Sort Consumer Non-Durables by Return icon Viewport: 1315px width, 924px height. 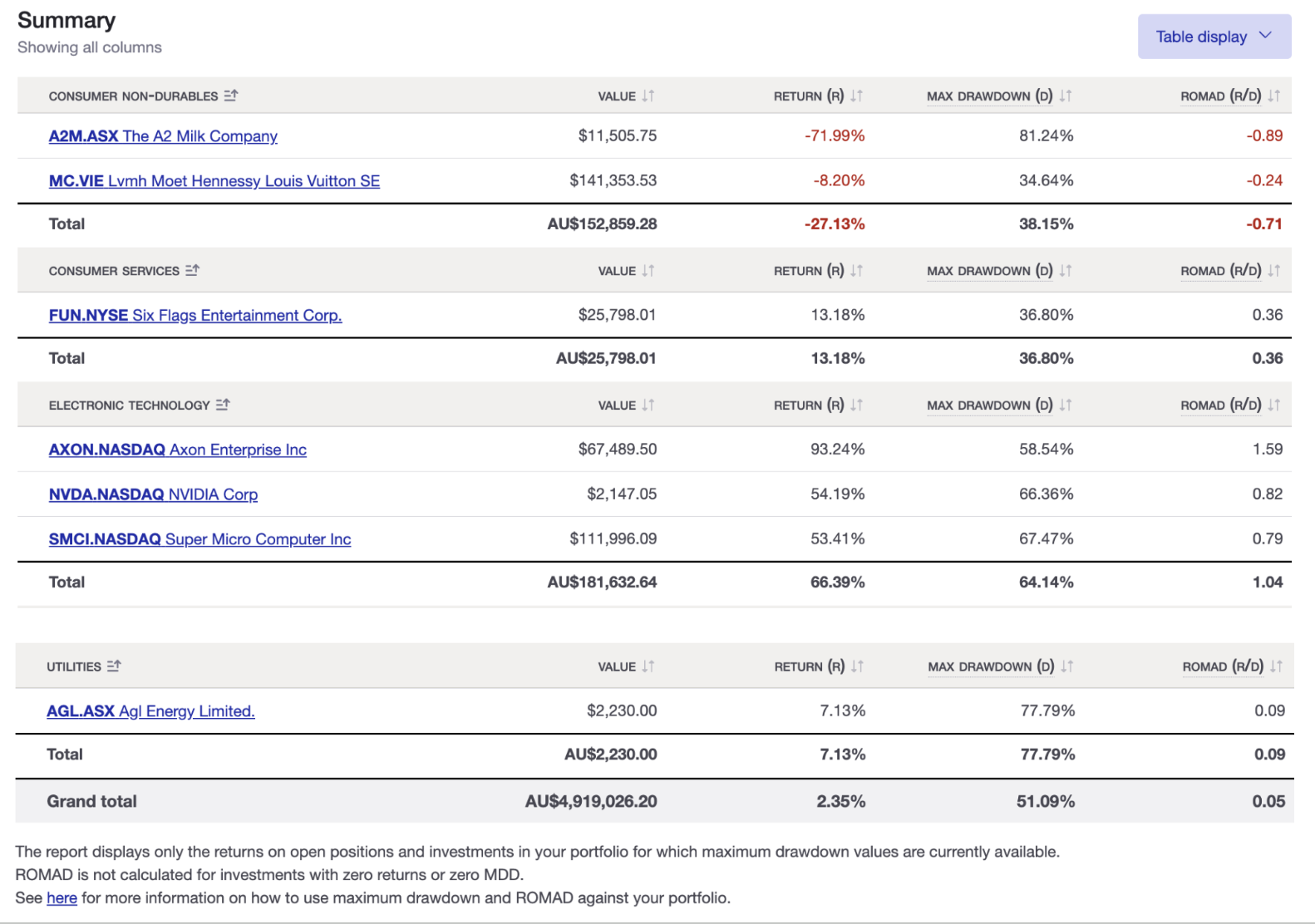click(856, 96)
